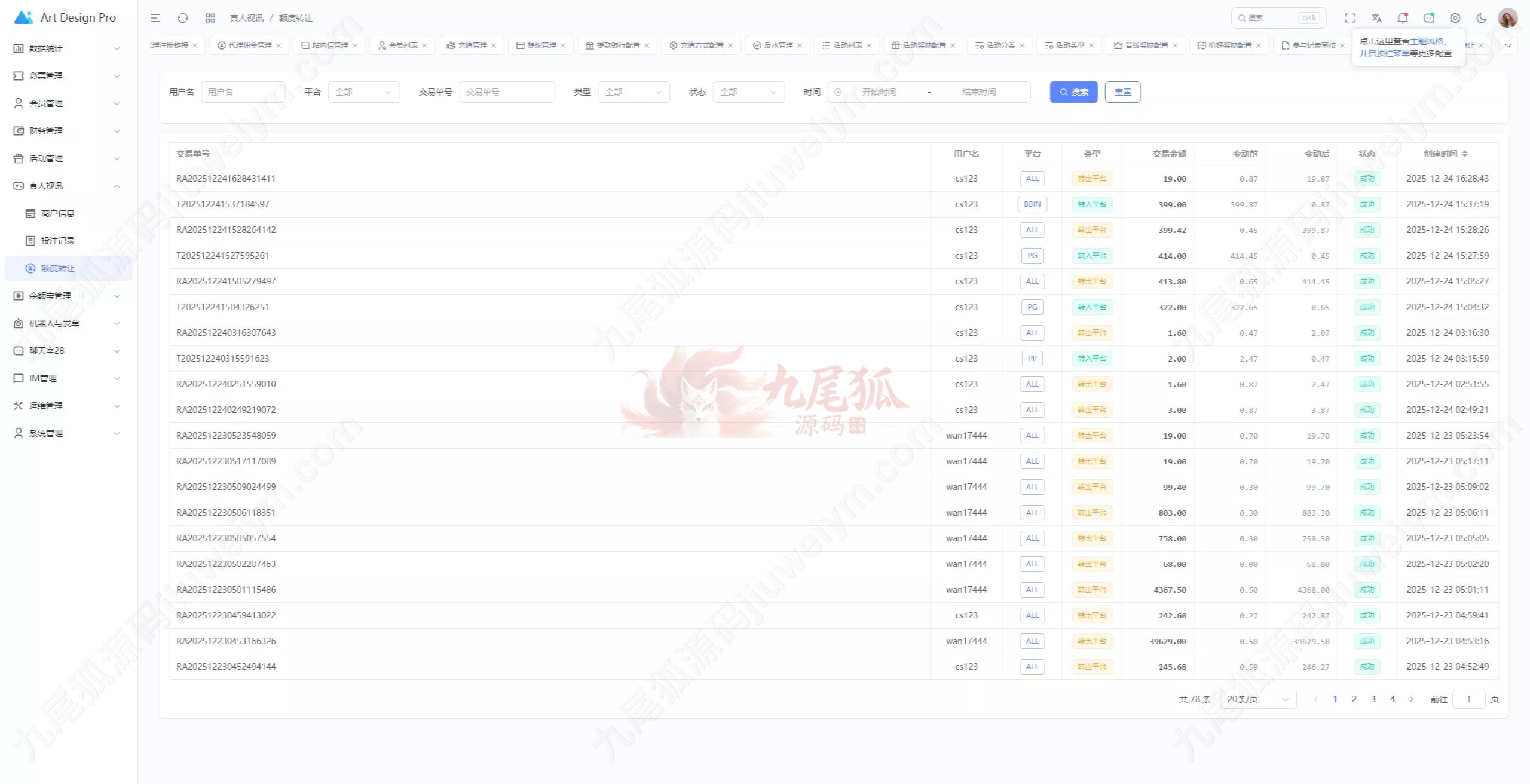Go to page 3 in the pagination
Image resolution: width=1530 pixels, height=784 pixels.
1373,699
